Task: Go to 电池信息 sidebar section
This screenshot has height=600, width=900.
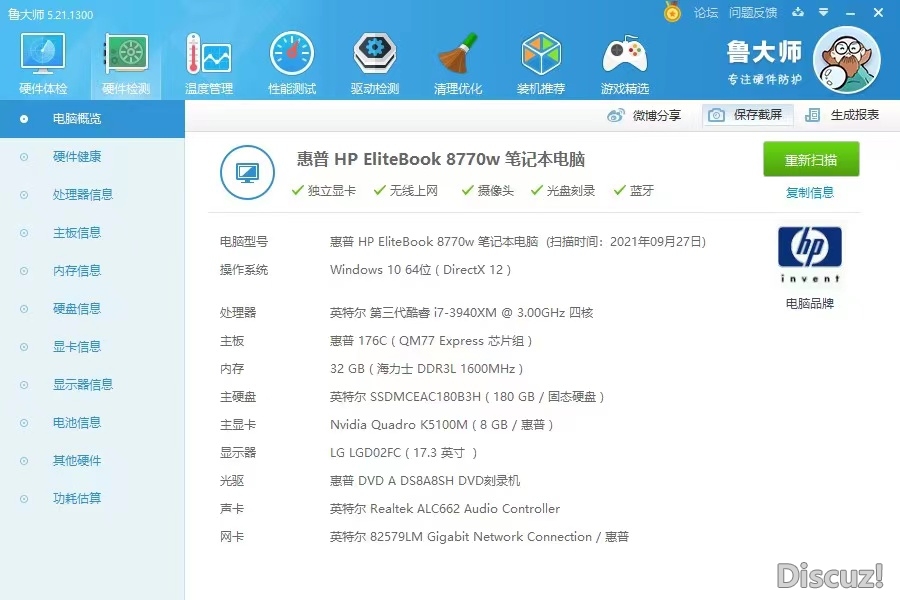Action: click(x=76, y=423)
